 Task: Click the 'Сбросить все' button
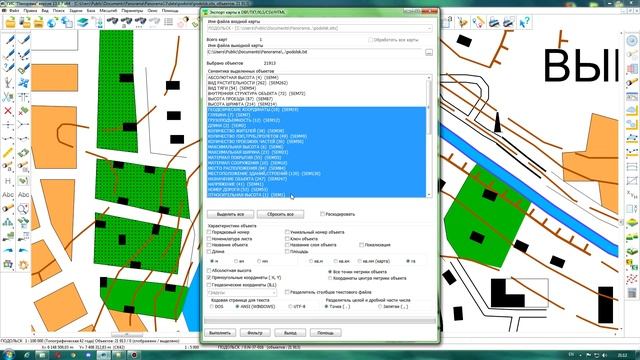(x=280, y=214)
